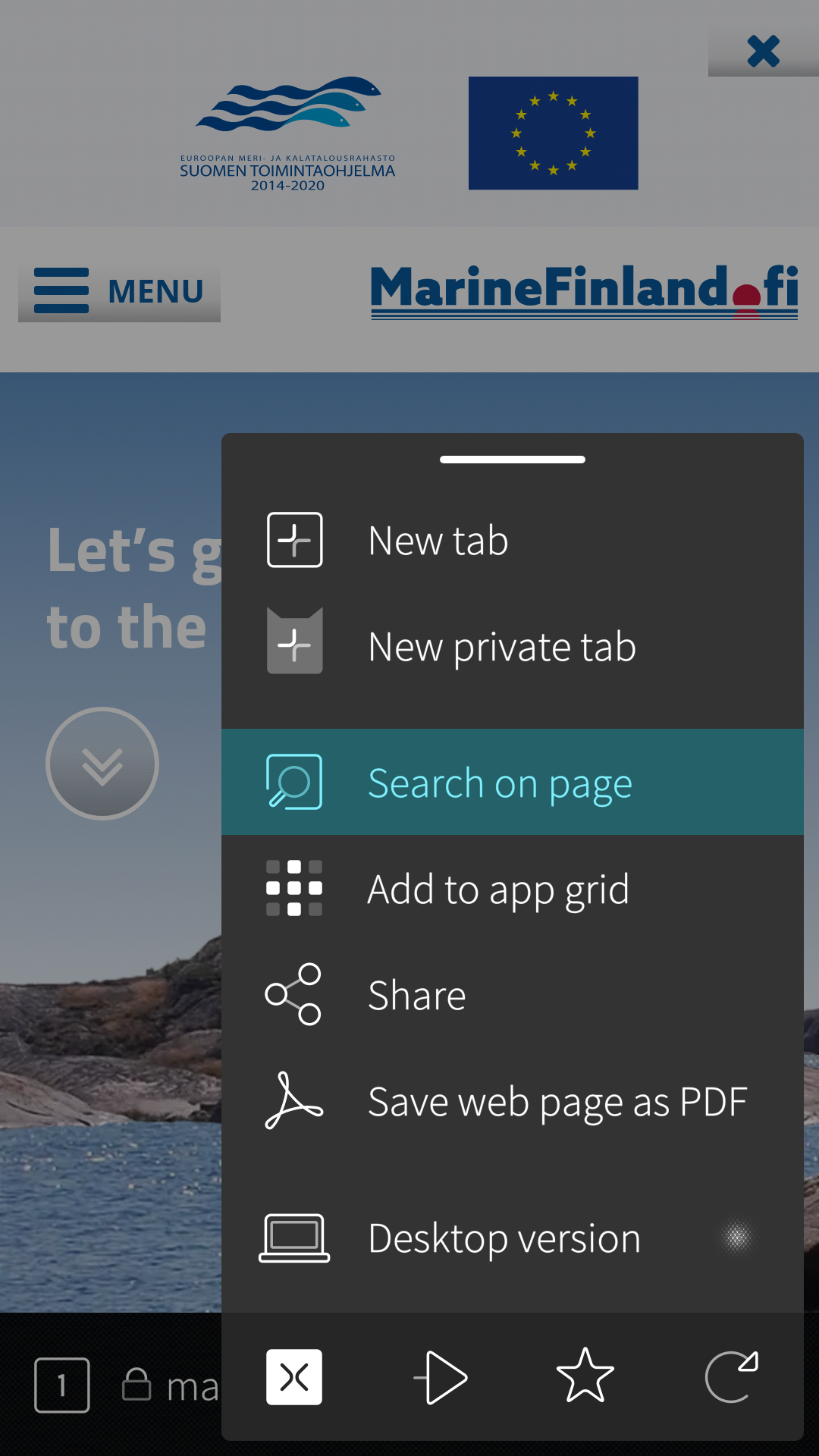This screenshot has height=1456, width=819.
Task: Open the MarineFinland.fi logo link
Action: 584,291
